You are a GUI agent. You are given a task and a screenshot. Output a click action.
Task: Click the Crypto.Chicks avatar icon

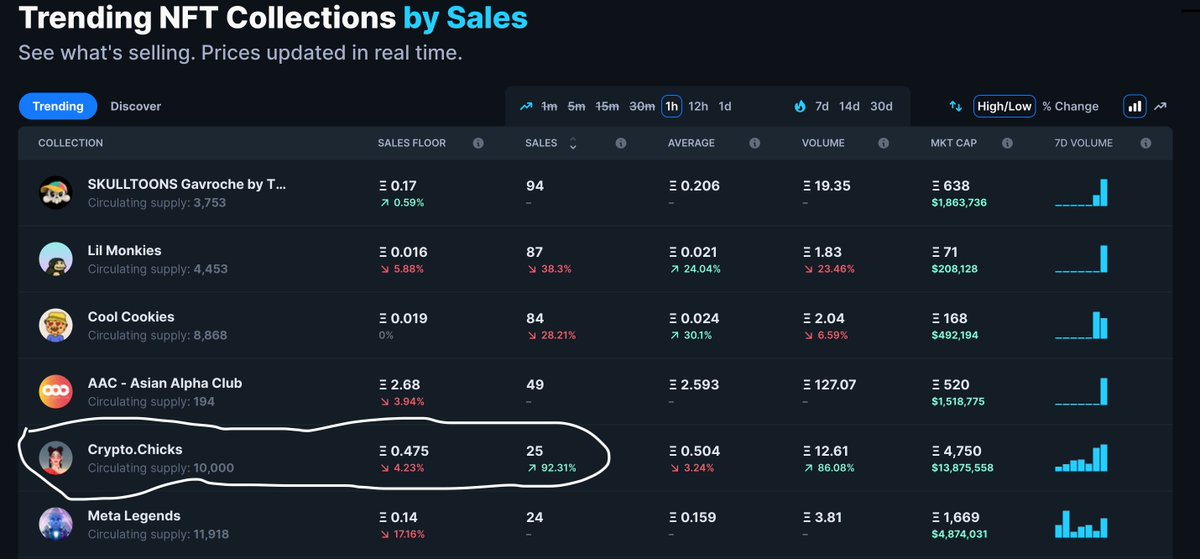click(56, 458)
